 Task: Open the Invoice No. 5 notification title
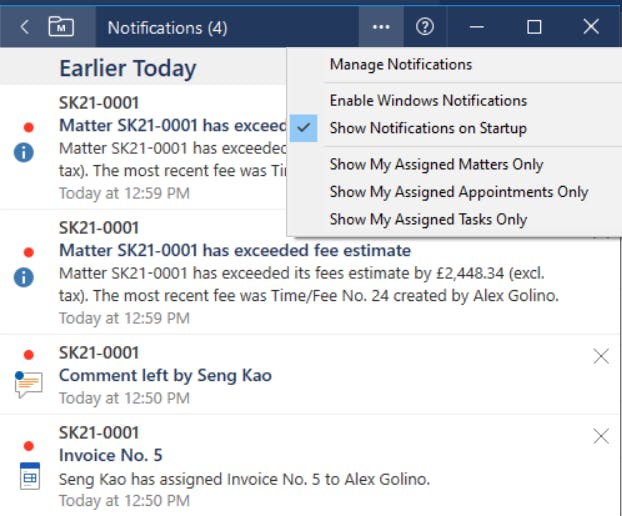(x=111, y=456)
